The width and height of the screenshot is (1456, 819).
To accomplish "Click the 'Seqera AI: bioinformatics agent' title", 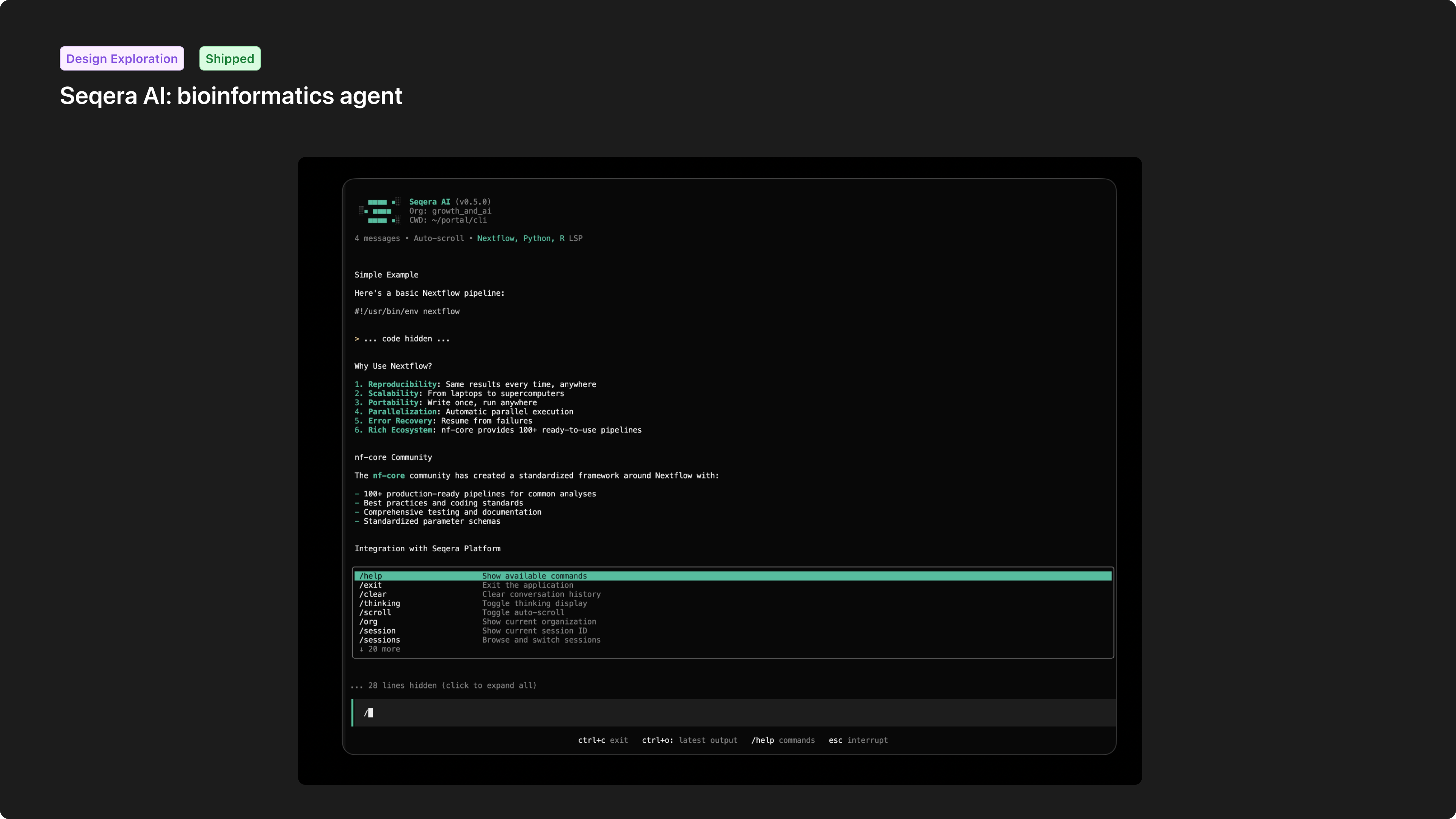I will (231, 96).
